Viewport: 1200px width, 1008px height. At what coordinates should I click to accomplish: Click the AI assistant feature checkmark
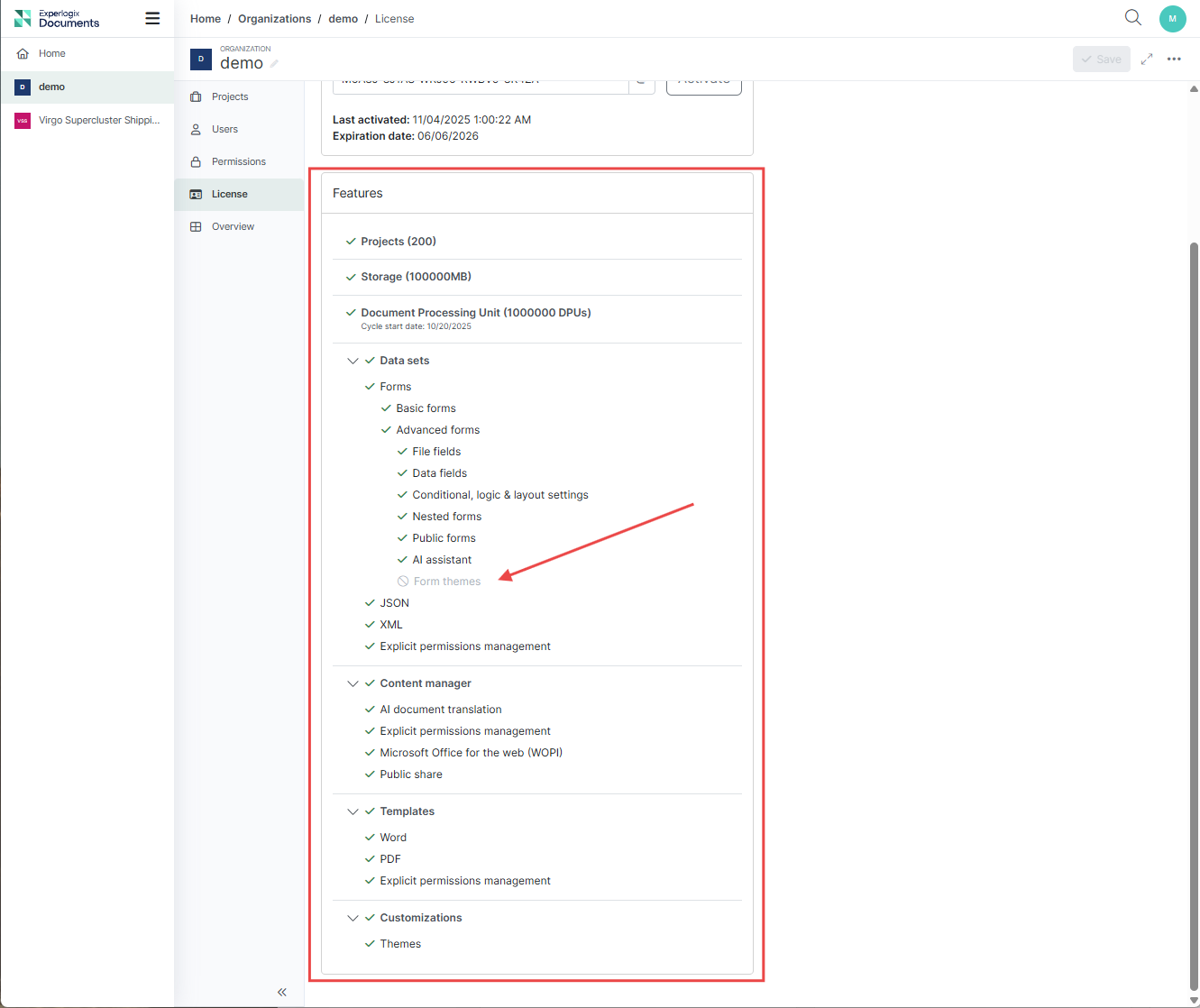tap(403, 560)
